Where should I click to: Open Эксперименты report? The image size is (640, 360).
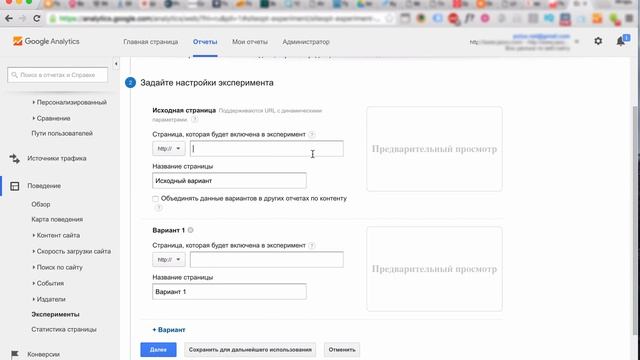[56, 314]
